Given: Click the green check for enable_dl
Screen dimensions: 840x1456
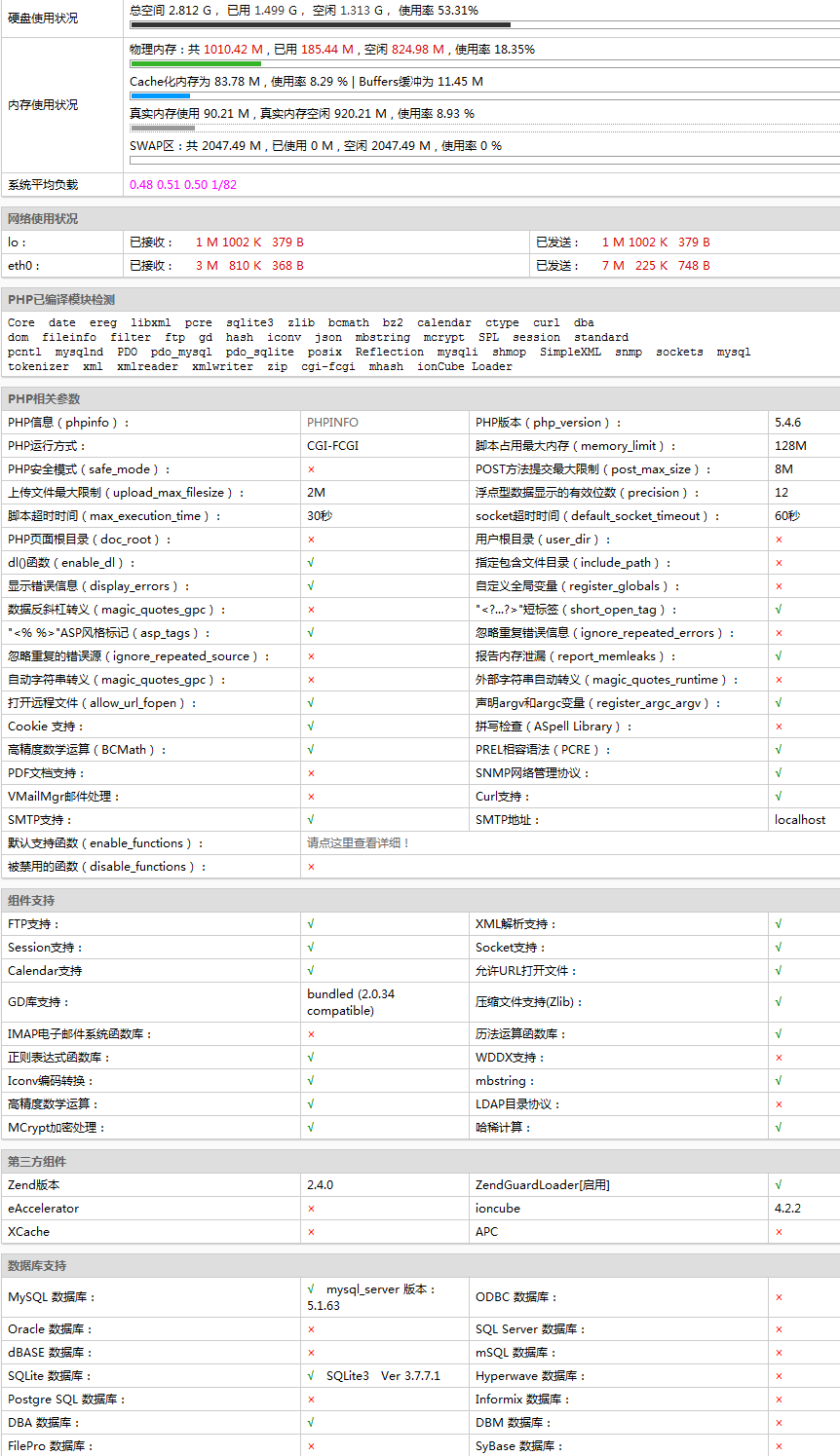Looking at the screenshot, I should tap(311, 563).
